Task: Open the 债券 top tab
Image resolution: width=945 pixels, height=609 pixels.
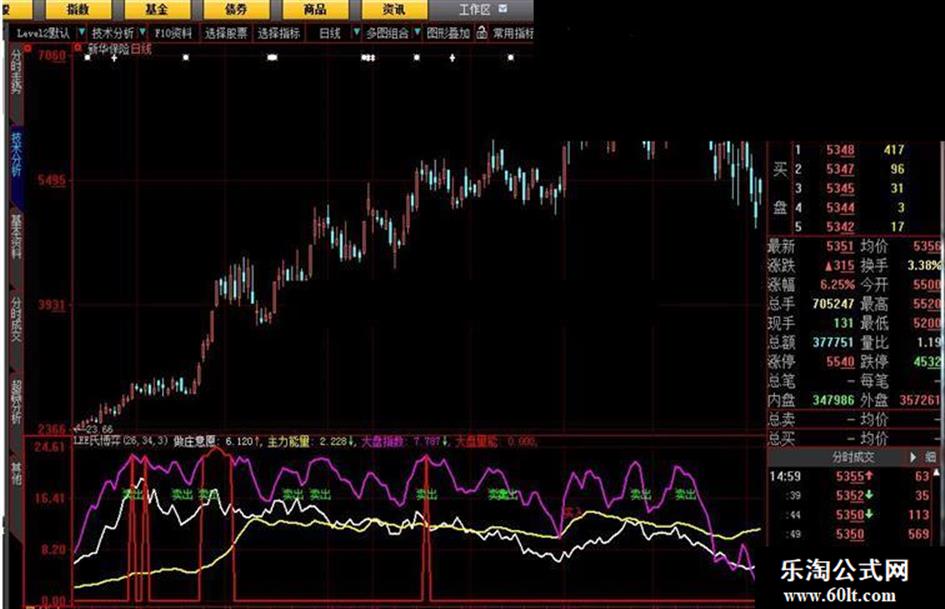Action: pyautogui.click(x=236, y=9)
